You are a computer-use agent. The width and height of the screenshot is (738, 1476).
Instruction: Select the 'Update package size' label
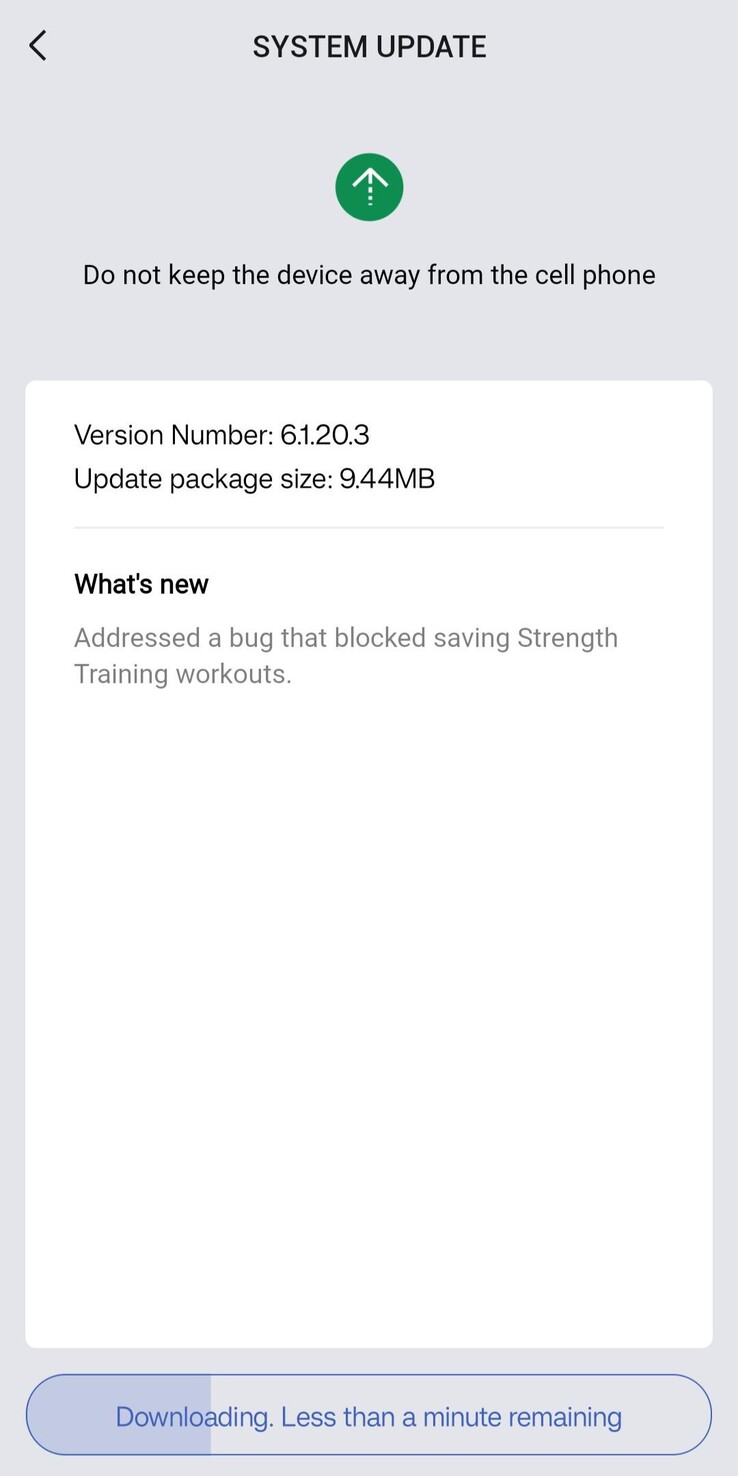pyautogui.click(x=202, y=479)
